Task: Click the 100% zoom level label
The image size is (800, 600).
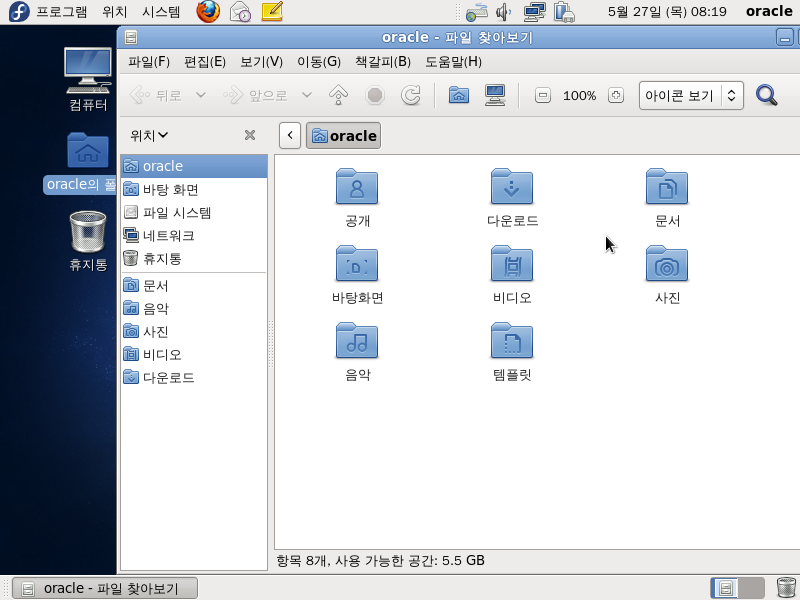Action: click(579, 95)
